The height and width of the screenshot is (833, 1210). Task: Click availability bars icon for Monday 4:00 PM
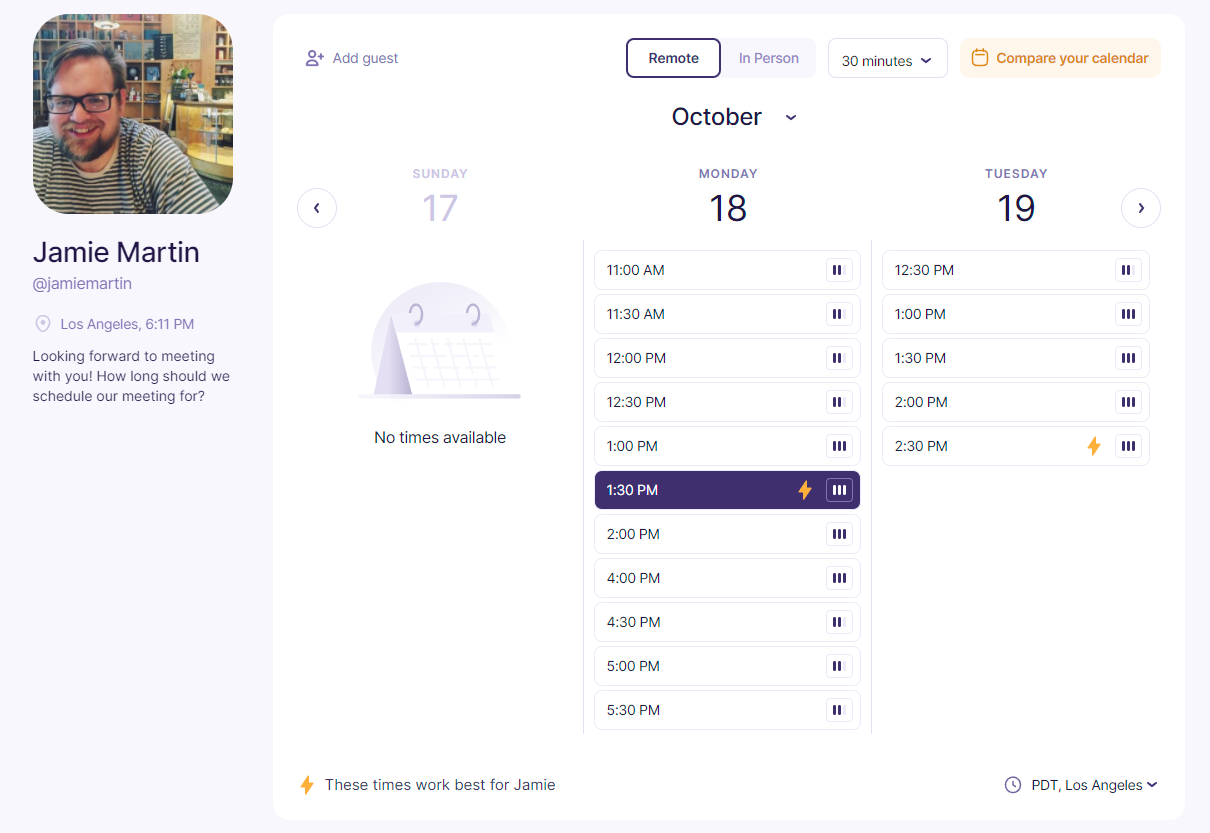point(839,578)
